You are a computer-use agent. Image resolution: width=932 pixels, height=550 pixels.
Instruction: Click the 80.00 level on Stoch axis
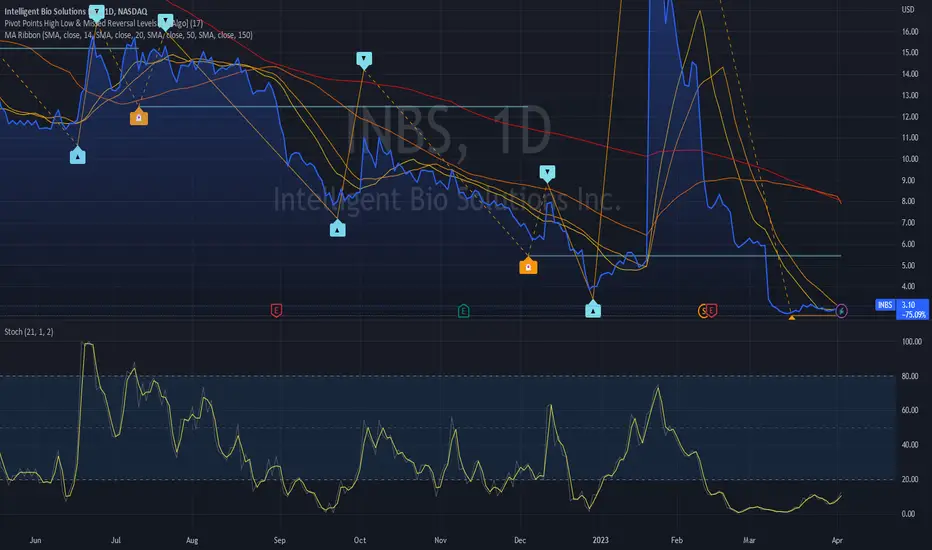(x=910, y=376)
